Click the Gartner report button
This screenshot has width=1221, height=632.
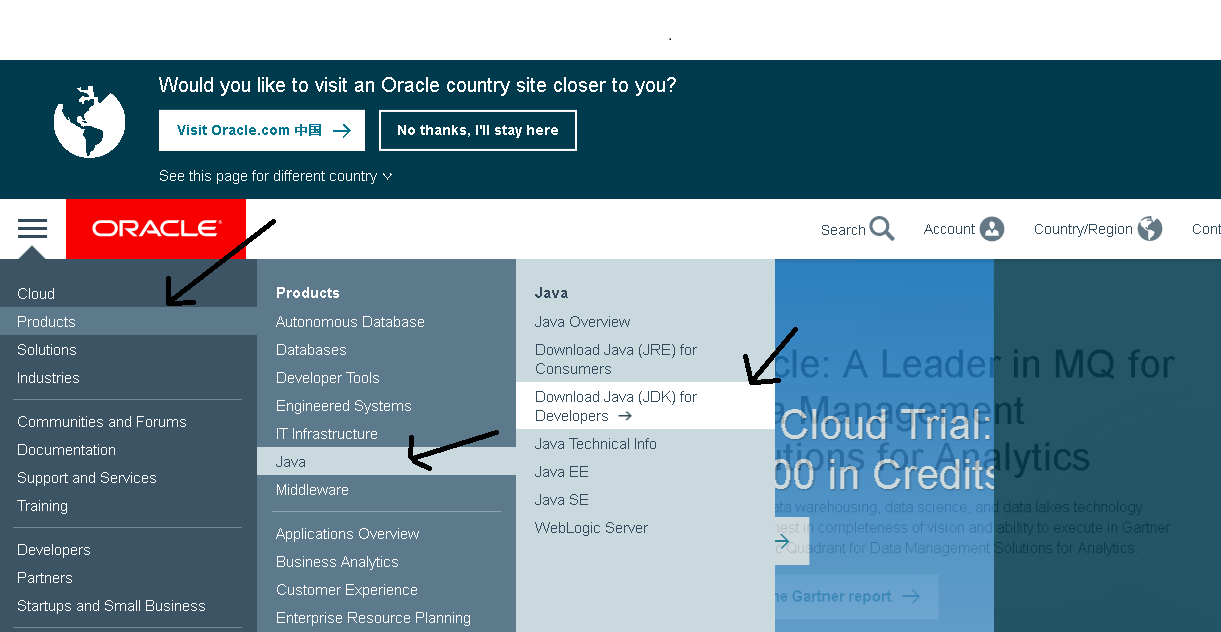857,596
